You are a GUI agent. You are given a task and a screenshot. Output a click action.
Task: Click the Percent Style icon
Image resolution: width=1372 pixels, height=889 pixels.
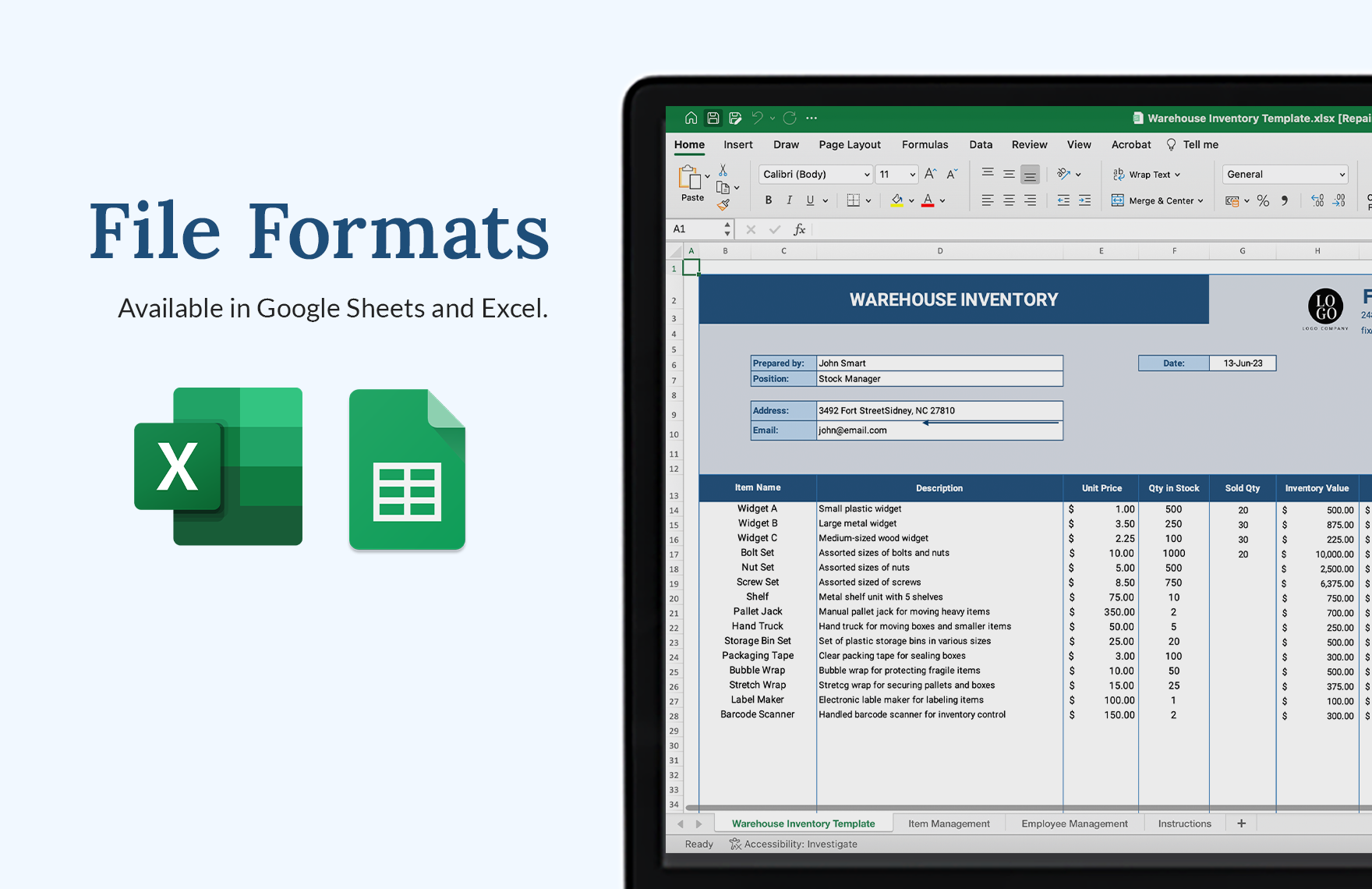1264,200
